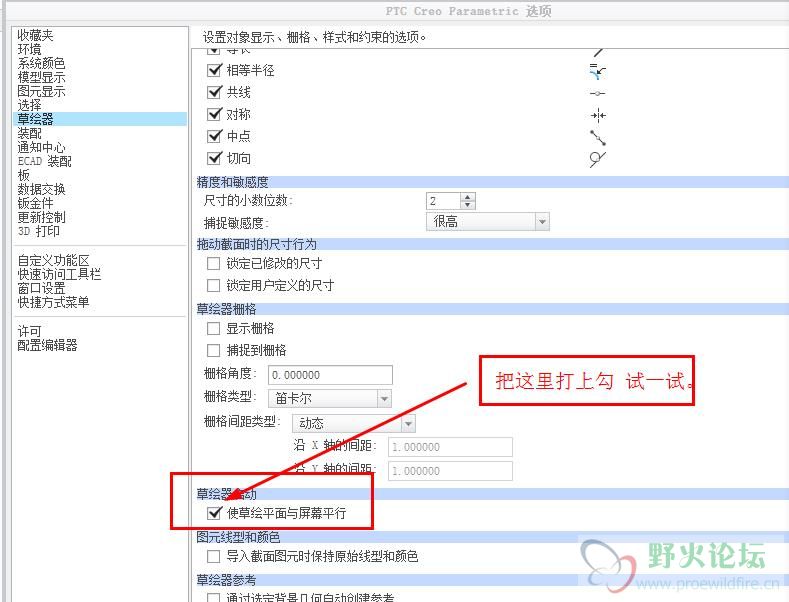Open the 捕捉敏感度 dropdown
Viewport: 789px width, 602px height.
488,221
